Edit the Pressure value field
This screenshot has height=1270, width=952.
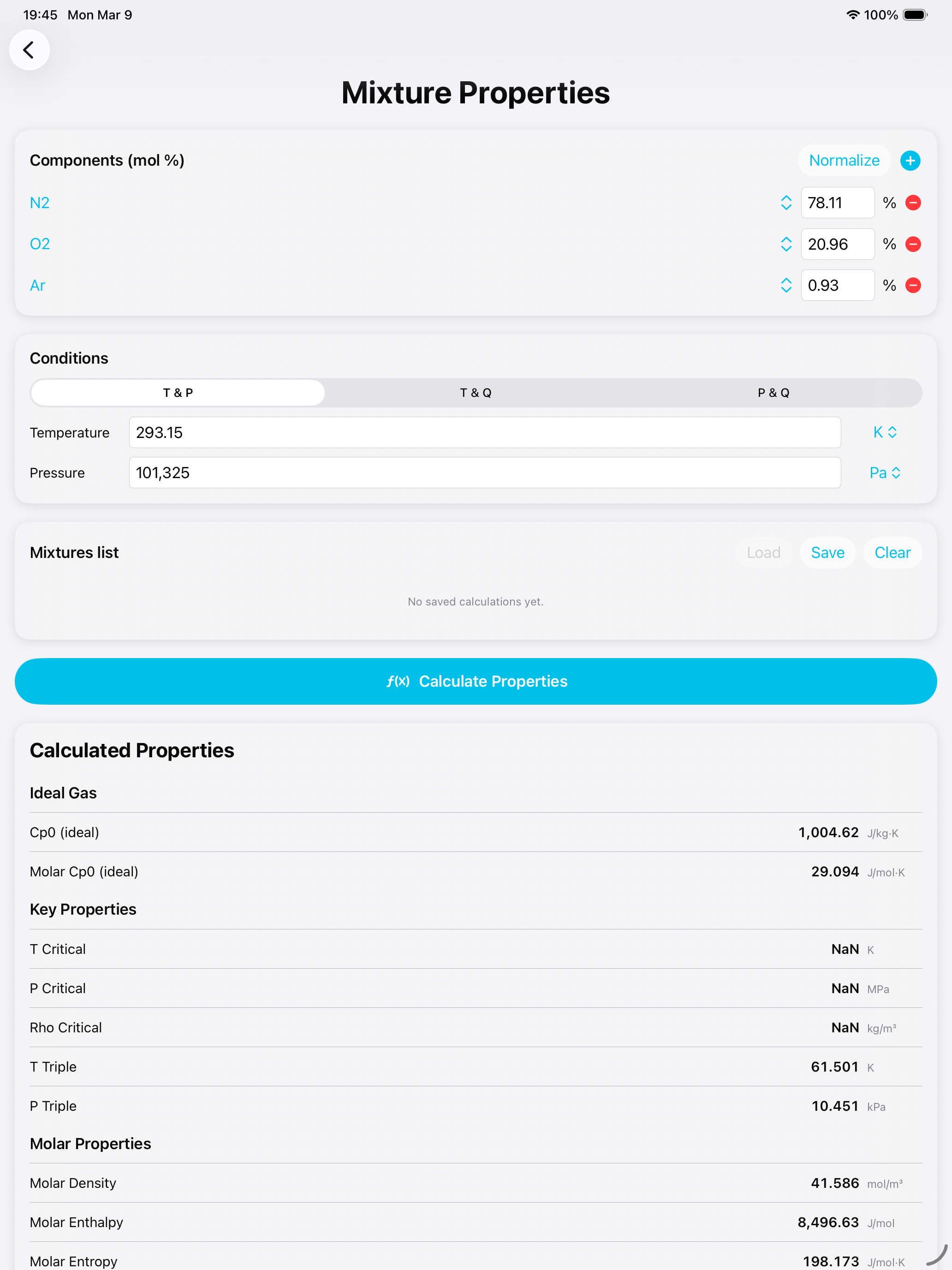[484, 473]
